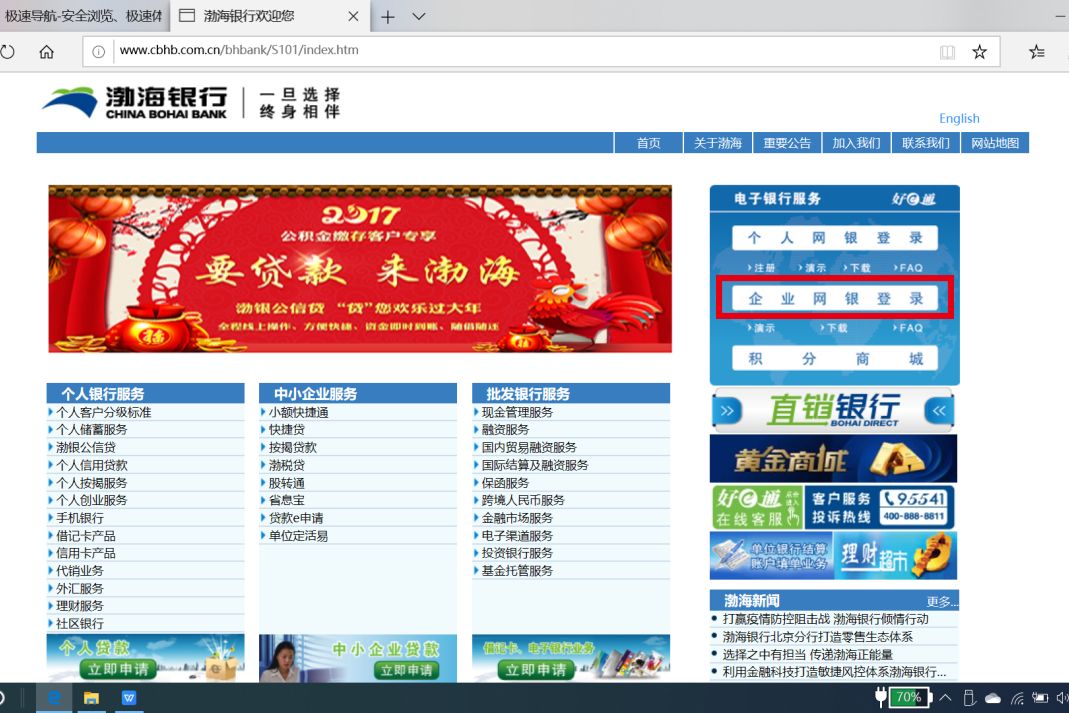Screen dimensions: 1069x713
Task: Open 国际结算及融资服务 link
Action: click(534, 465)
